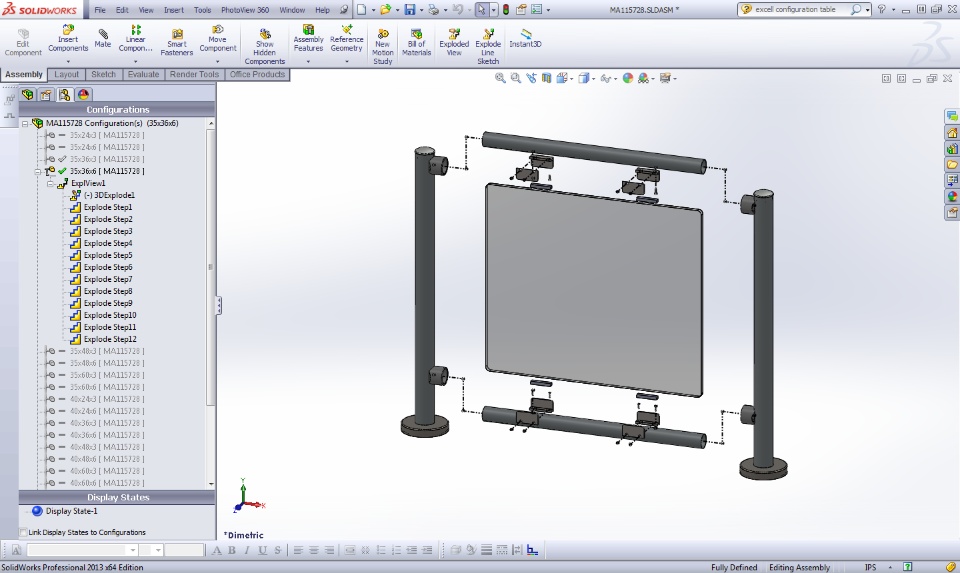Select the 35x48x3 configuration
Viewport: 960px width, 573px height.
pyautogui.click(x=107, y=351)
